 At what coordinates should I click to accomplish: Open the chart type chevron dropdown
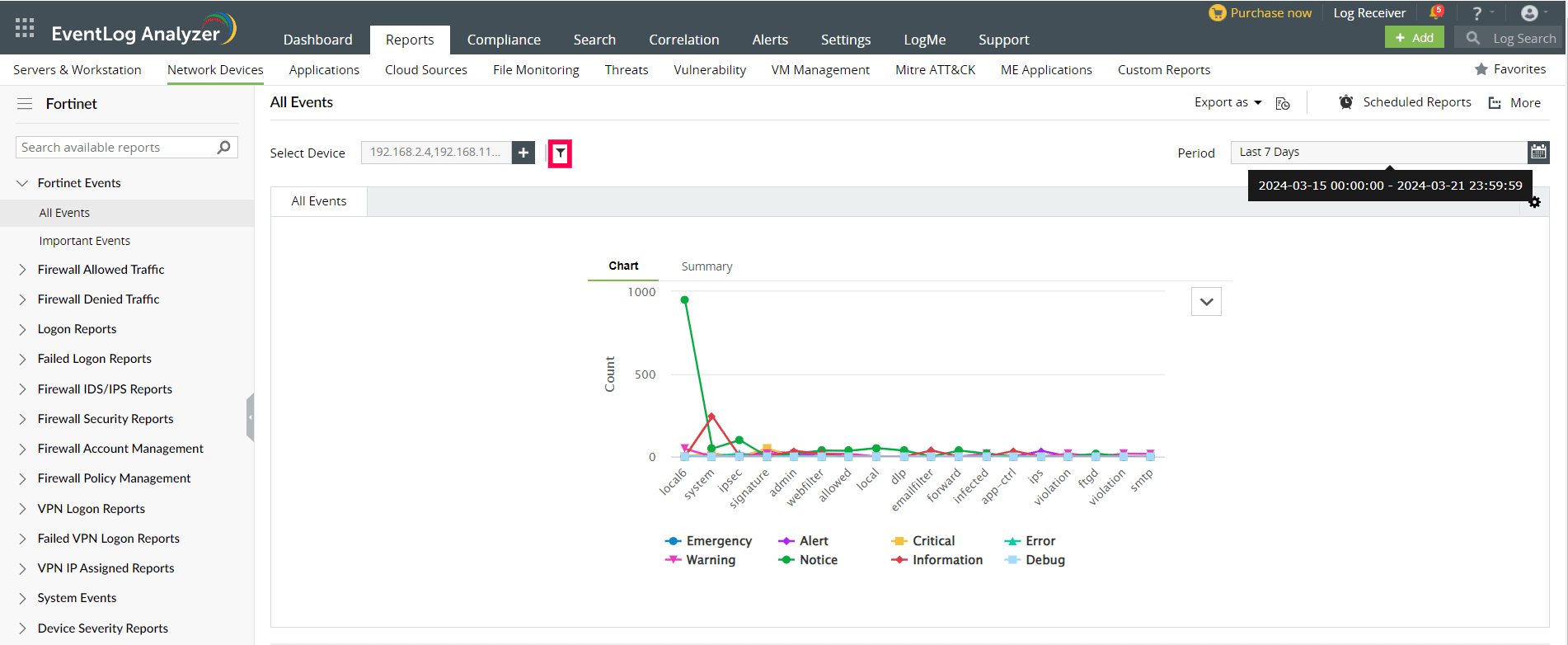1206,302
